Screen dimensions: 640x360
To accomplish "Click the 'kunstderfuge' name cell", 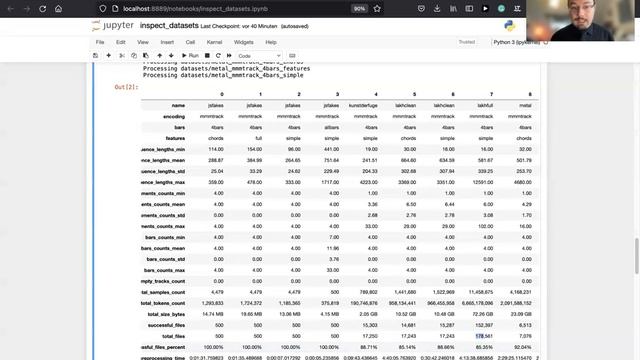I will pyautogui.click(x=363, y=105).
